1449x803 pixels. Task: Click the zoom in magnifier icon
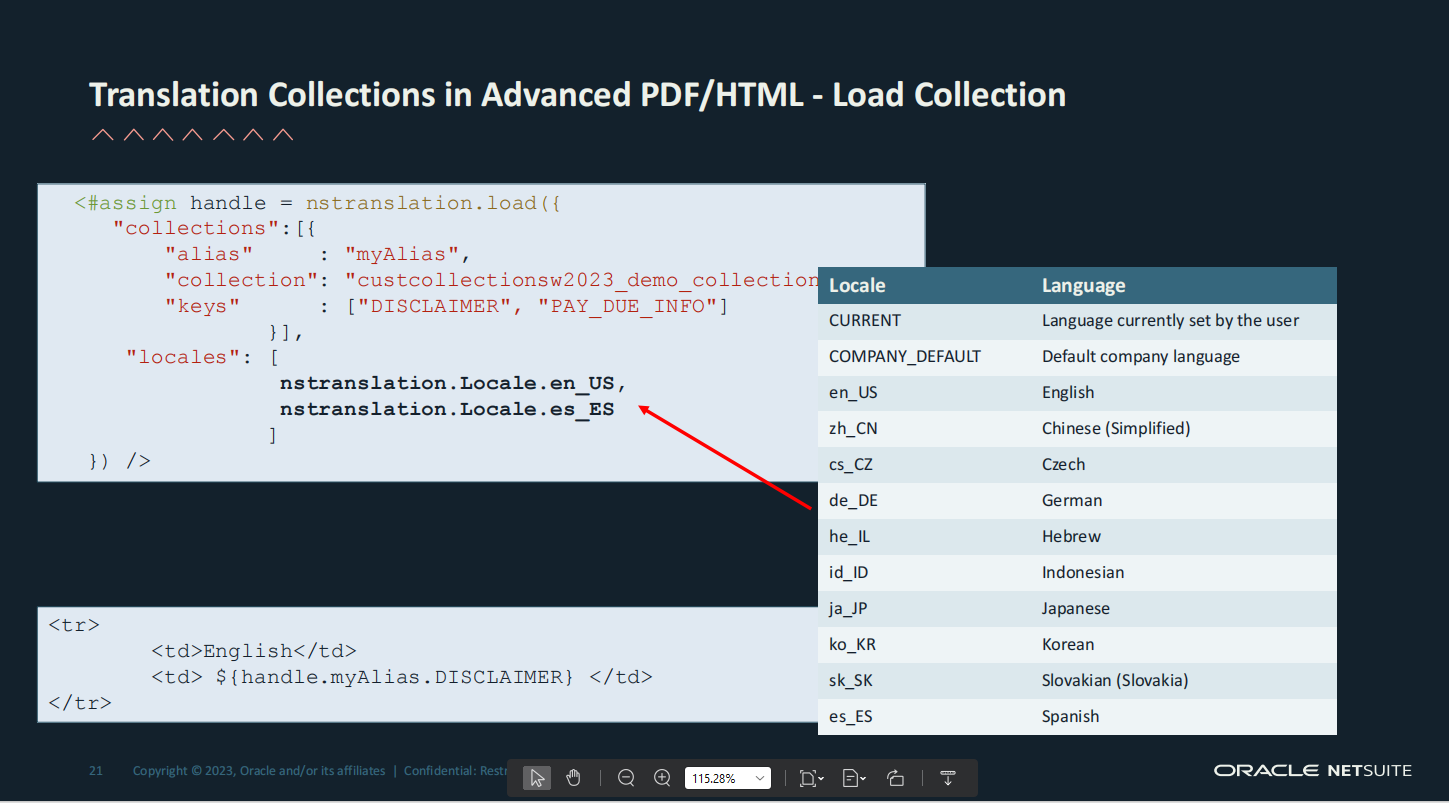point(662,778)
